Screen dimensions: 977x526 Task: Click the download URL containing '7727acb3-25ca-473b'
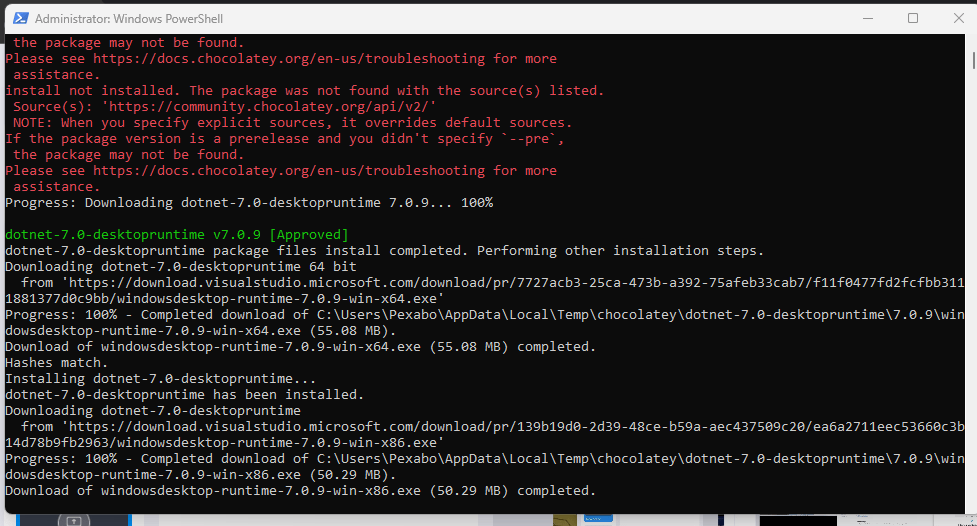(x=517, y=282)
